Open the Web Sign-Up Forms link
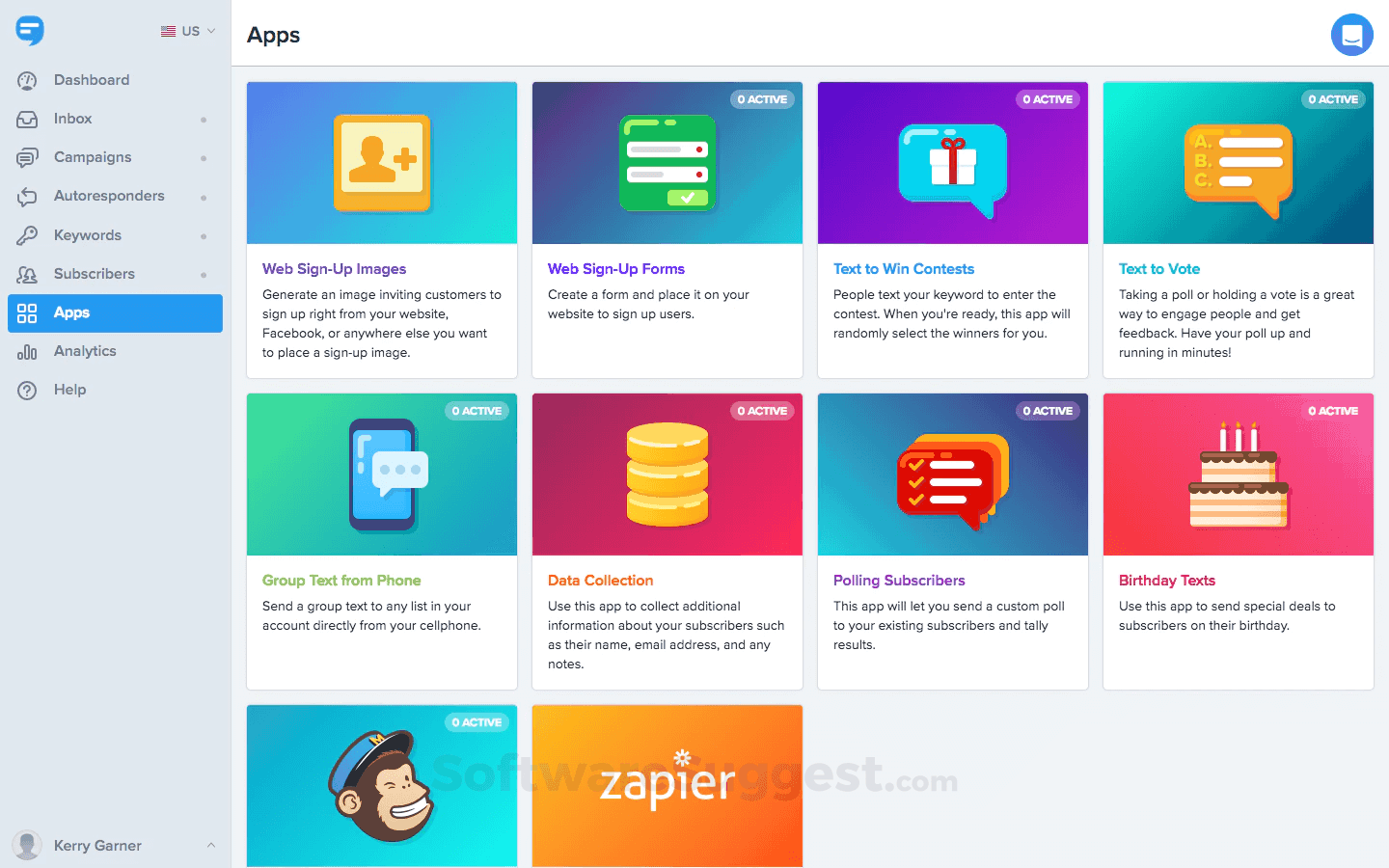 (616, 269)
